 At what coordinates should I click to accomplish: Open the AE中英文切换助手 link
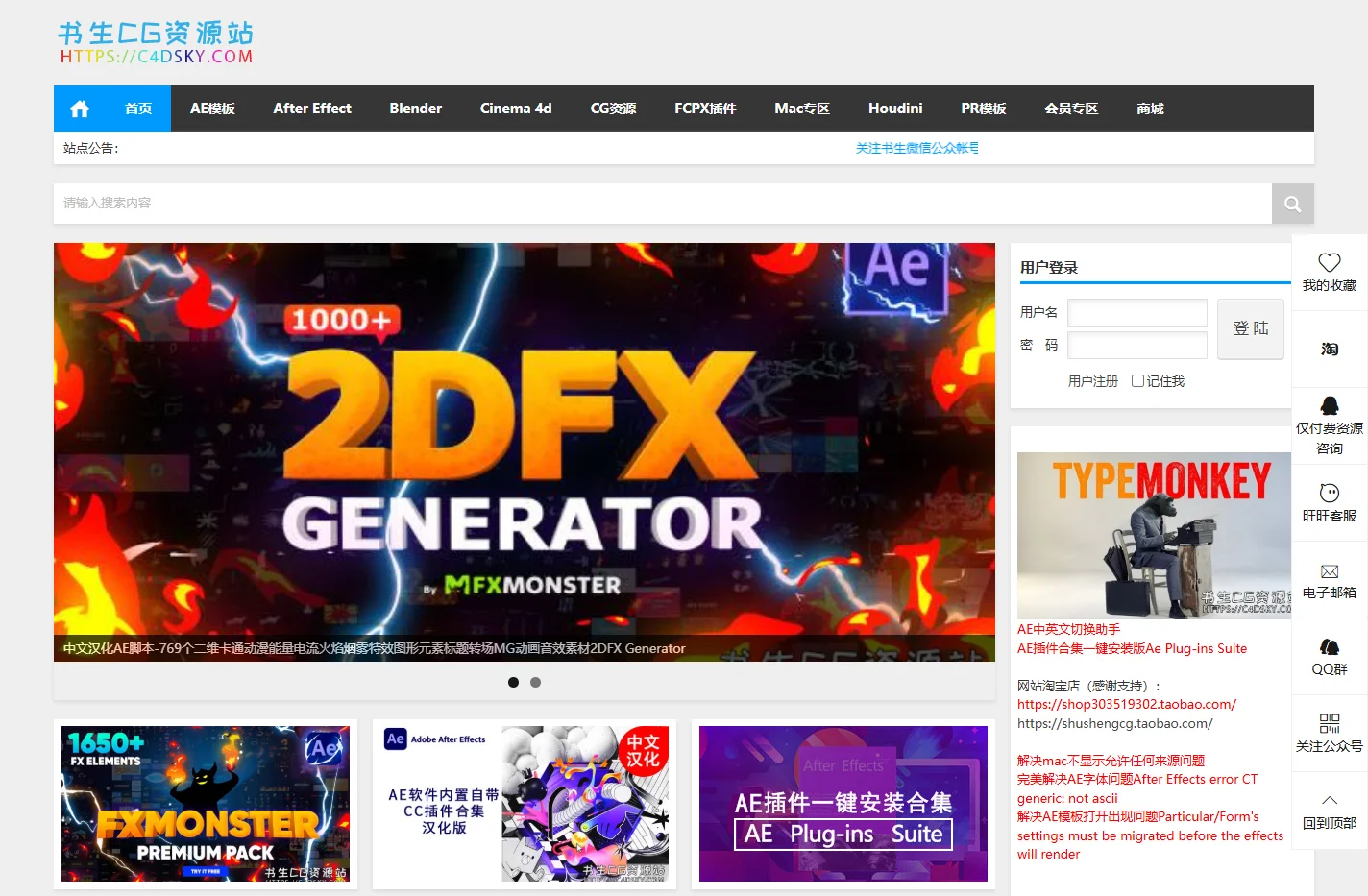click(x=1068, y=629)
